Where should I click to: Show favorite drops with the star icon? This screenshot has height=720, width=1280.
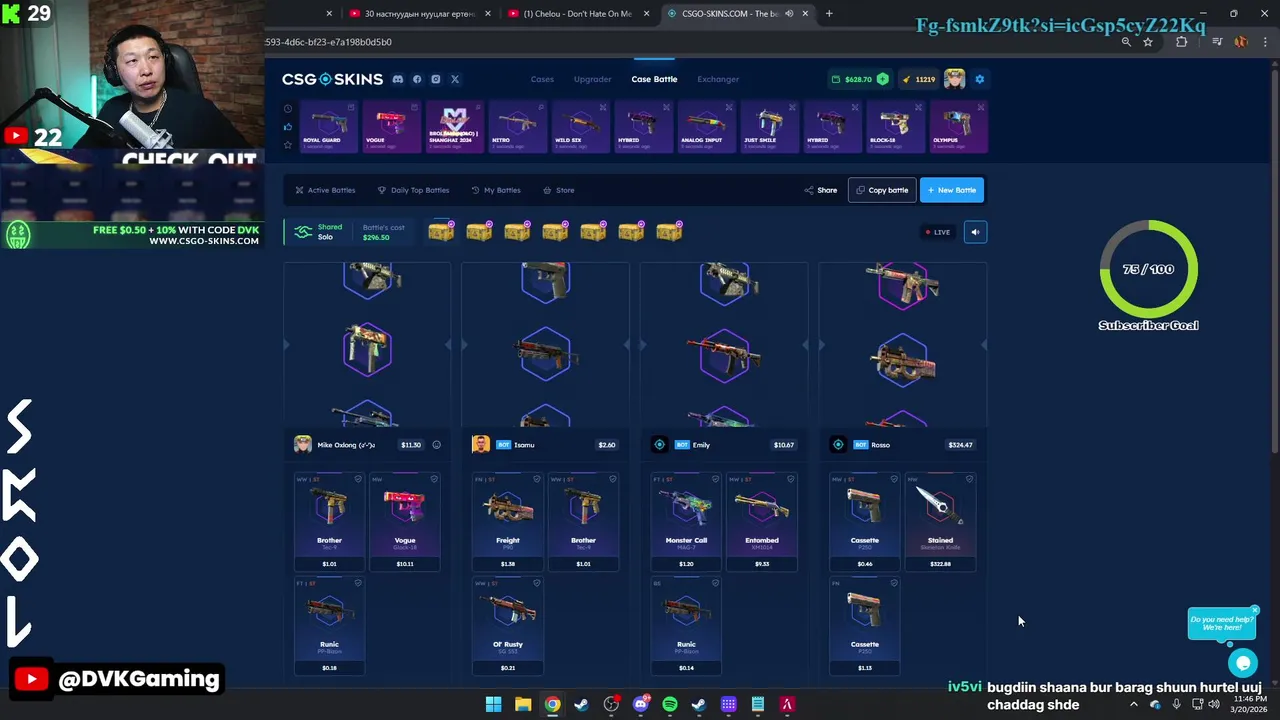(288, 145)
